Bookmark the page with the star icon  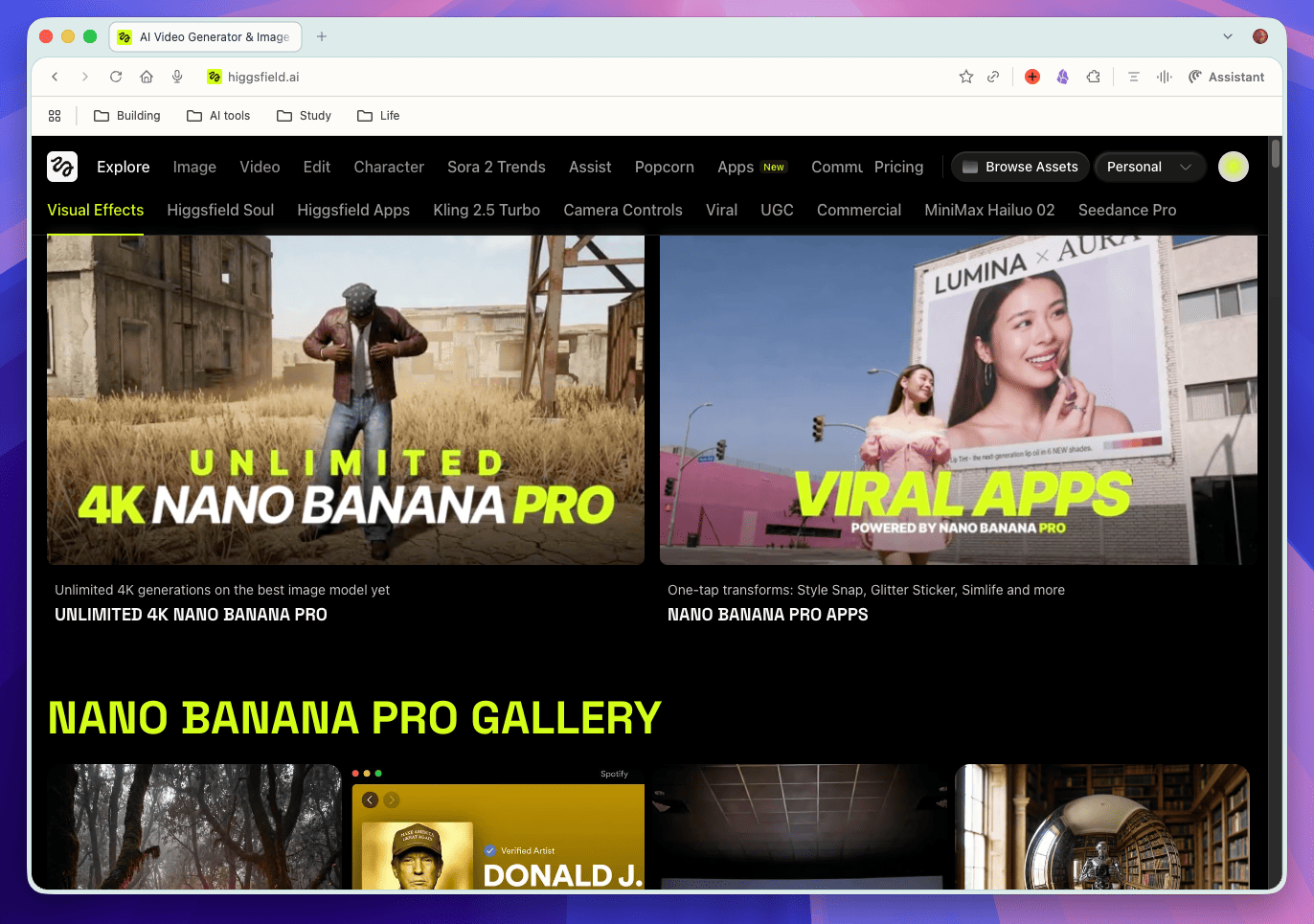(x=966, y=77)
